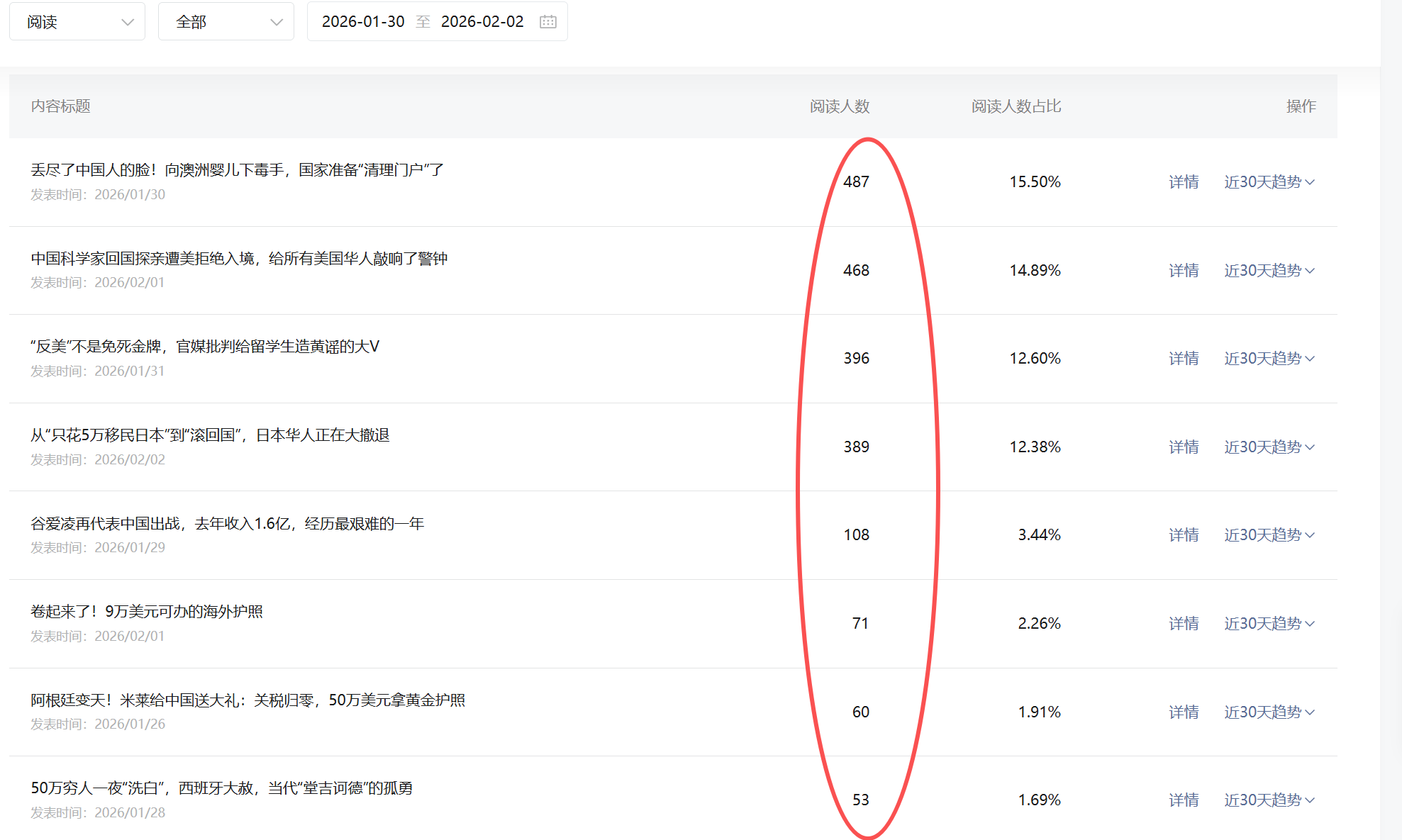Expand 近30天趋势 for the 12.38% row

coord(1269,447)
